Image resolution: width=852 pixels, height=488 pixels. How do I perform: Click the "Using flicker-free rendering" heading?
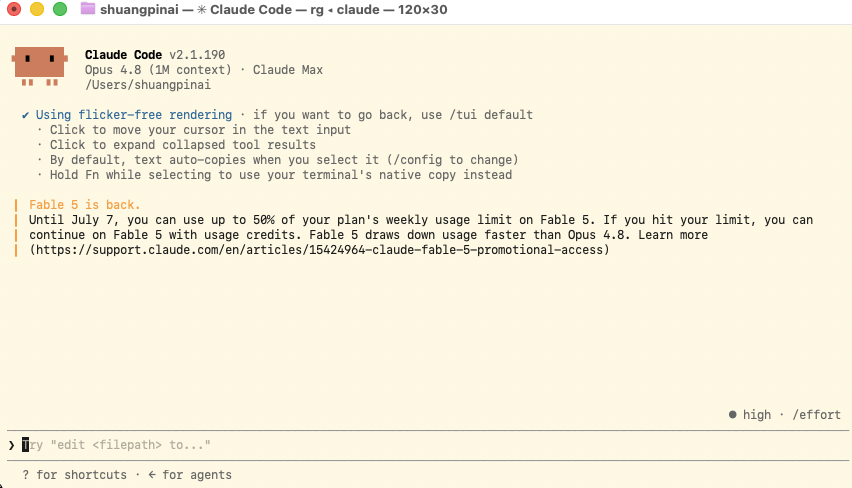tap(134, 115)
